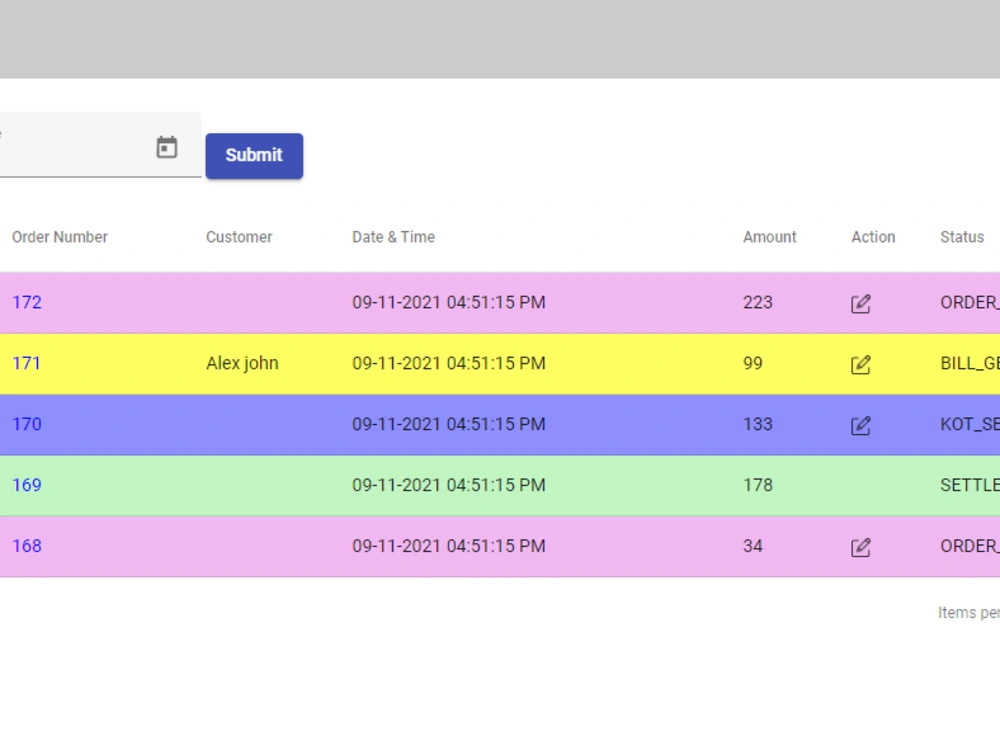Click the Action column header

tap(873, 237)
